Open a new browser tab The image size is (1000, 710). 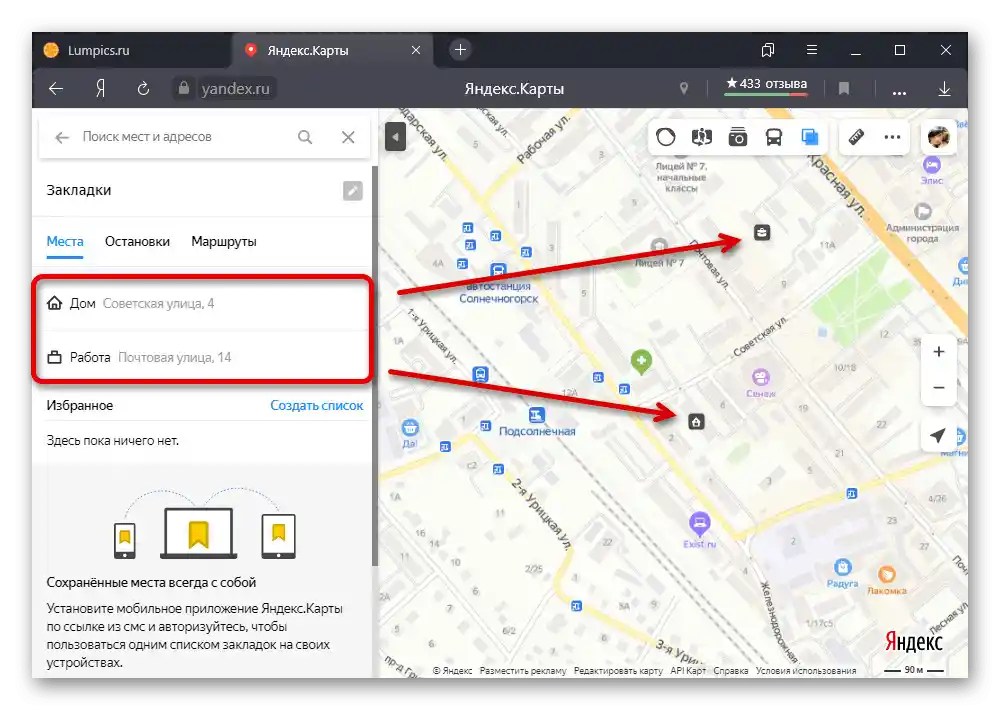tap(460, 50)
